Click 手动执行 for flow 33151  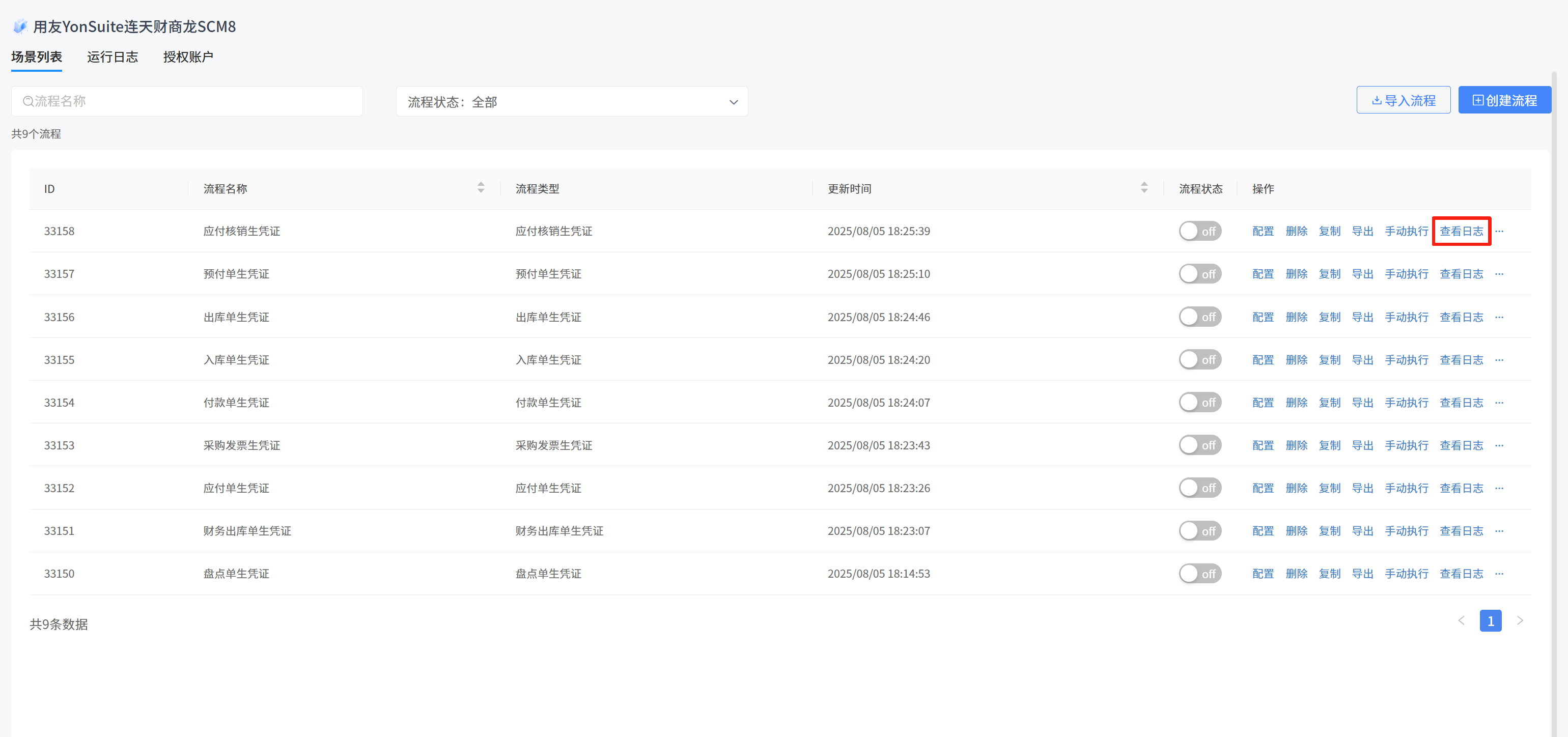coord(1406,531)
